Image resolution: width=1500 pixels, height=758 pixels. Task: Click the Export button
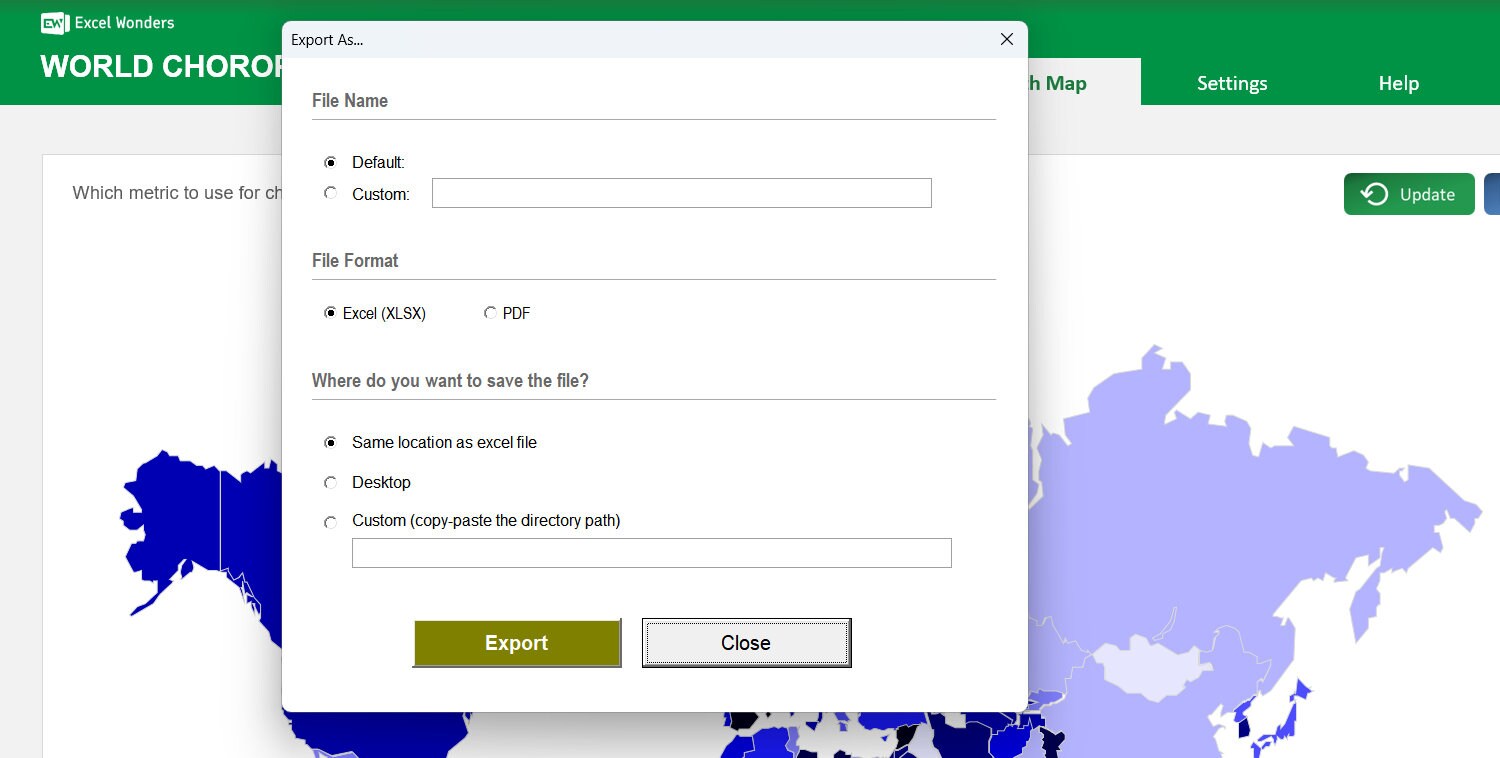(x=517, y=643)
